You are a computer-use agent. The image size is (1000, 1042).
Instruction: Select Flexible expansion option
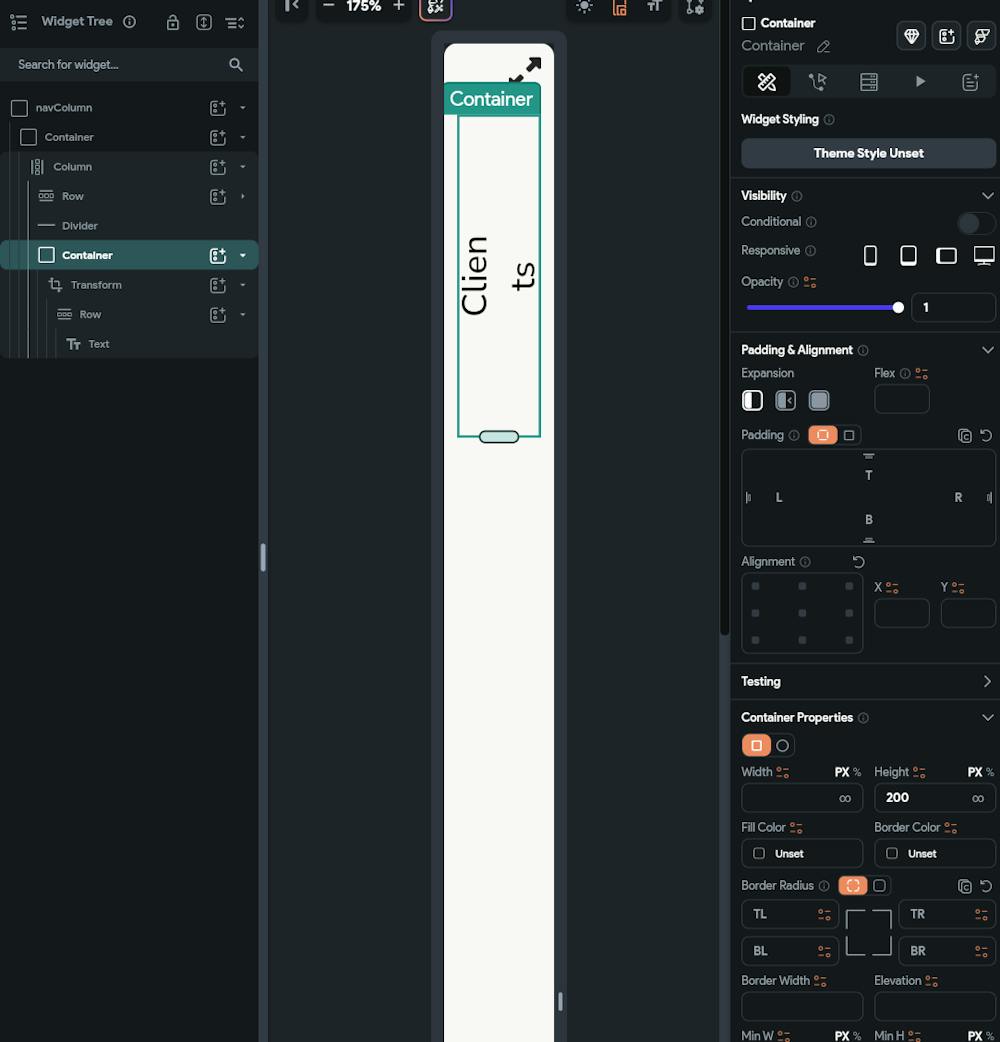coord(785,401)
